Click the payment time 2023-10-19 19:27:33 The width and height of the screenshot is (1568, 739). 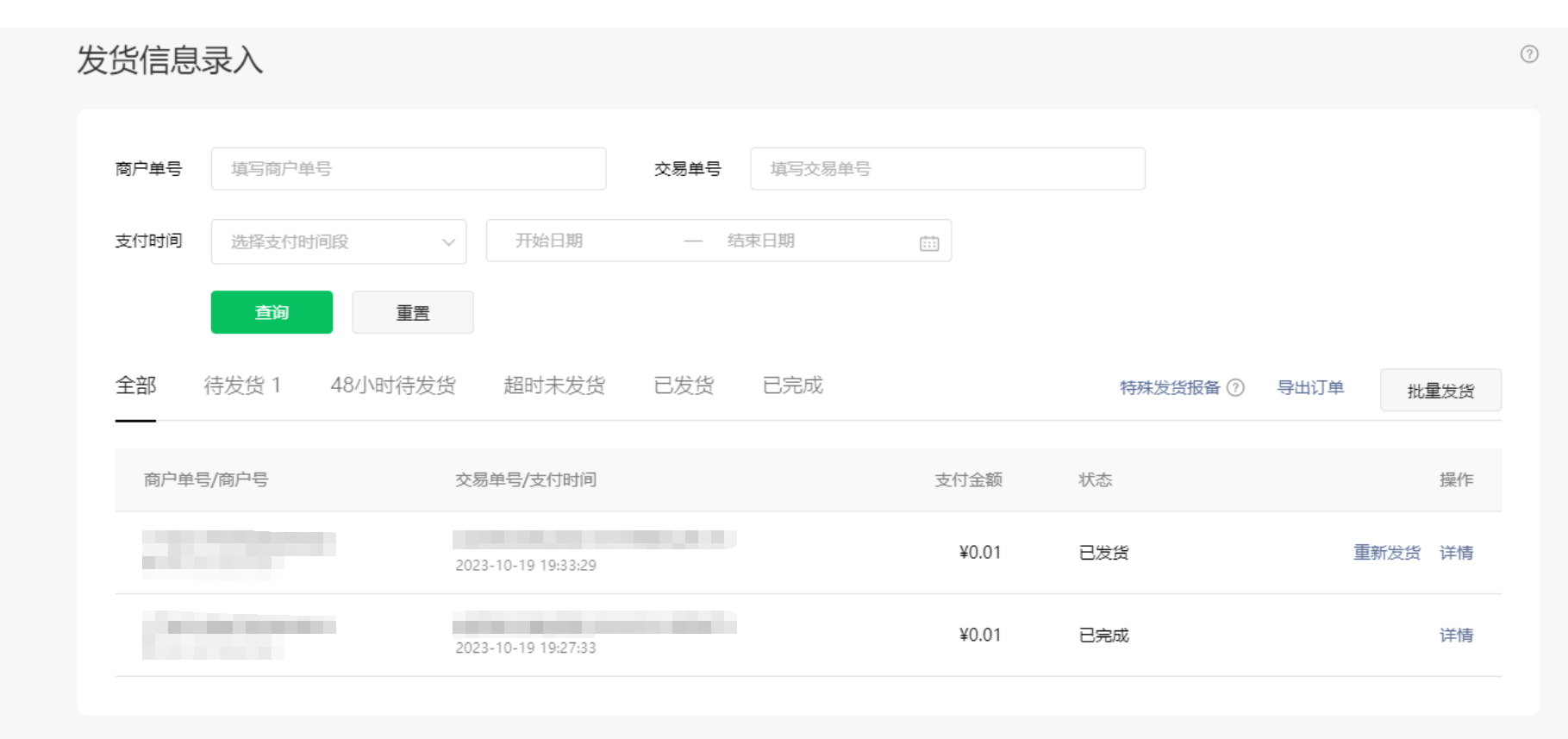(526, 648)
